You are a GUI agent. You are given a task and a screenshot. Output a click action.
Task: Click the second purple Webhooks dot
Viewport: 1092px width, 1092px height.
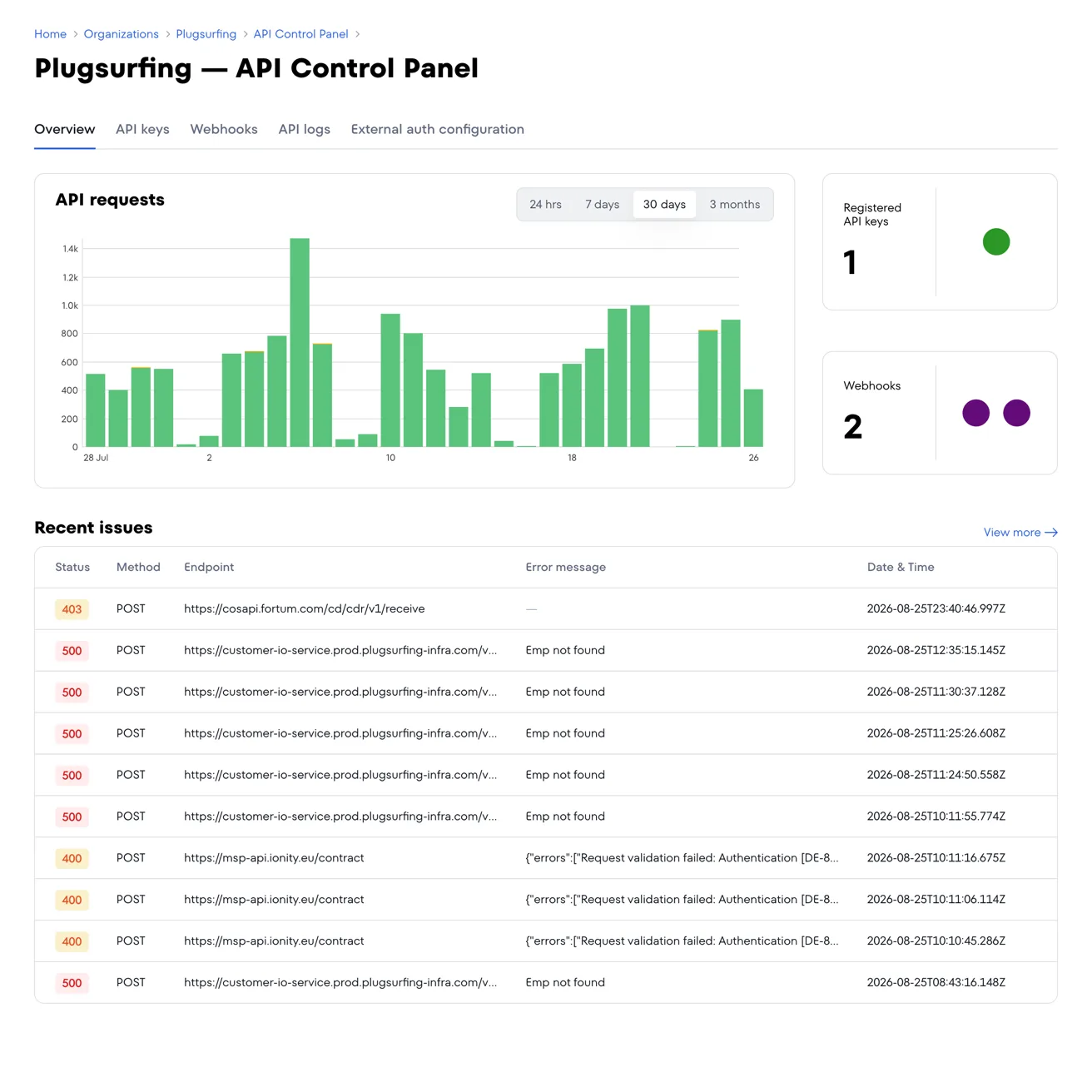pyautogui.click(x=1016, y=413)
